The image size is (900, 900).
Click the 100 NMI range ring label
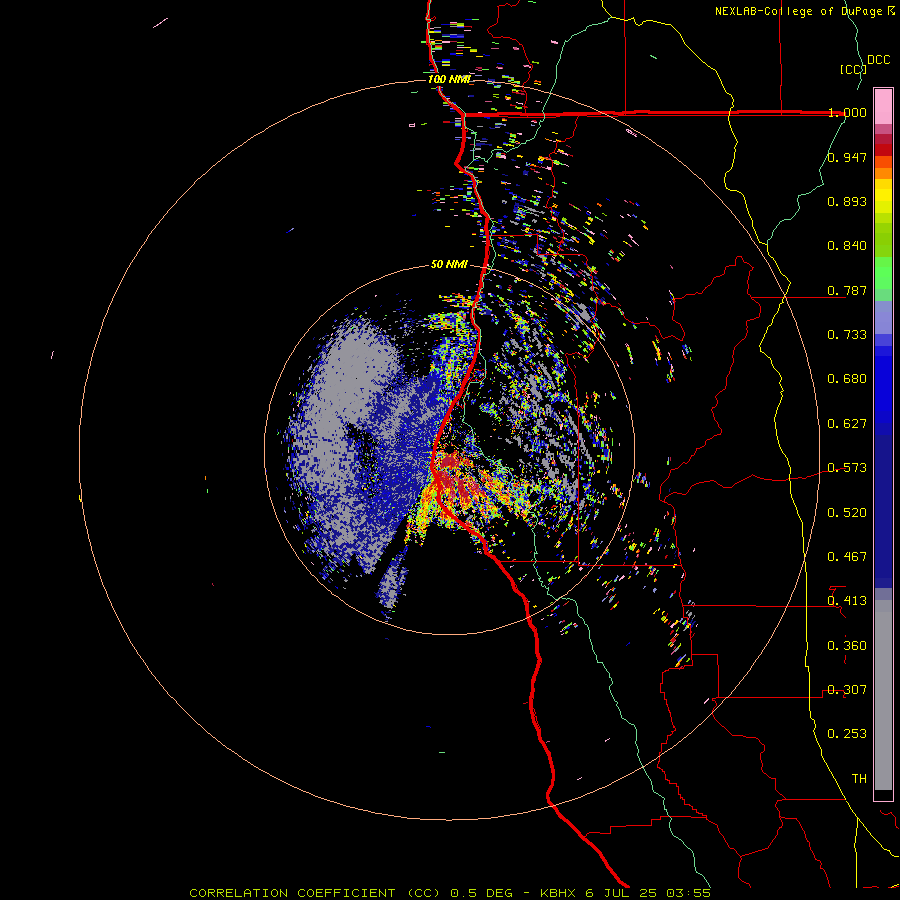[x=449, y=79]
